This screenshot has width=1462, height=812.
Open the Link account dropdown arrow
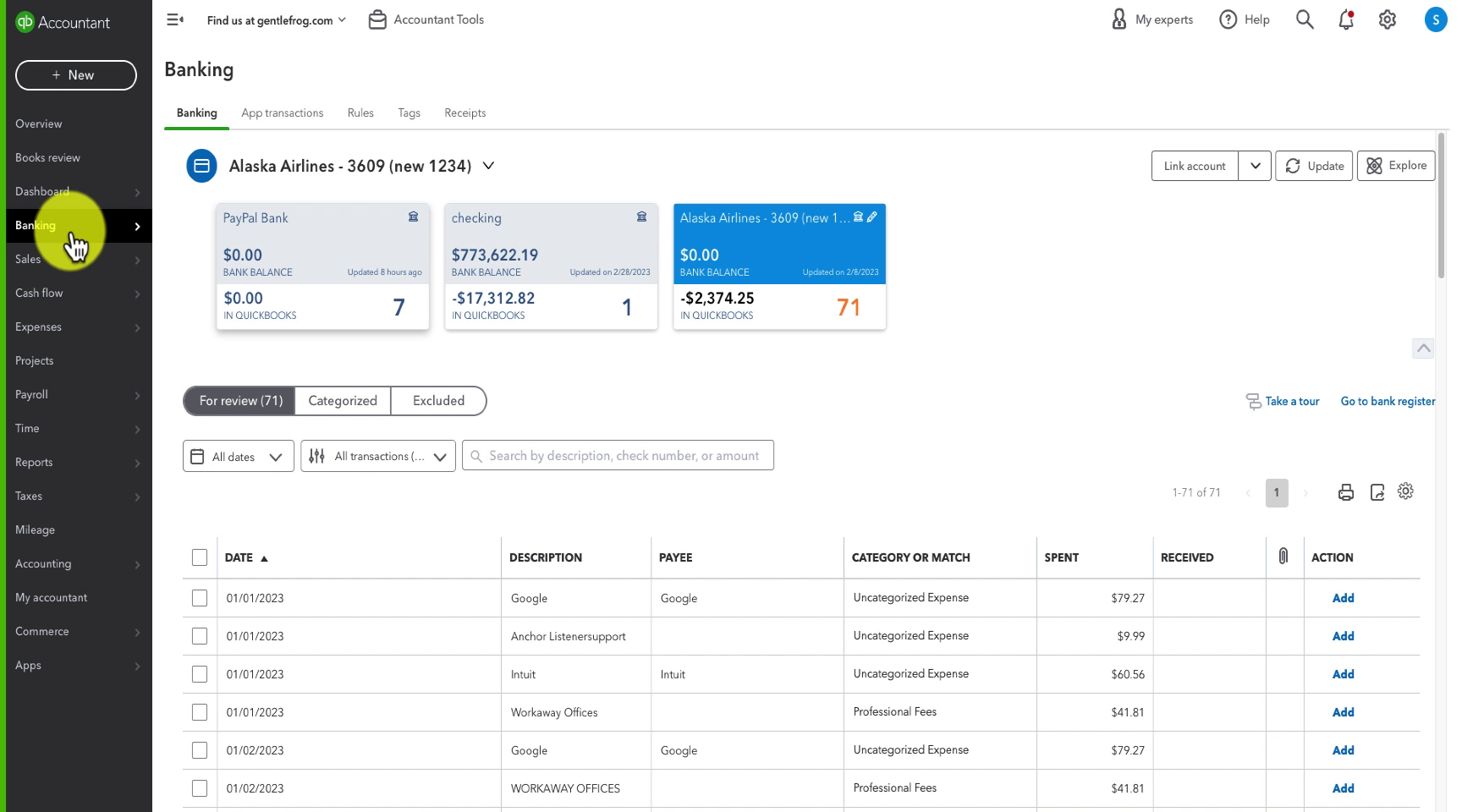pos(1255,166)
